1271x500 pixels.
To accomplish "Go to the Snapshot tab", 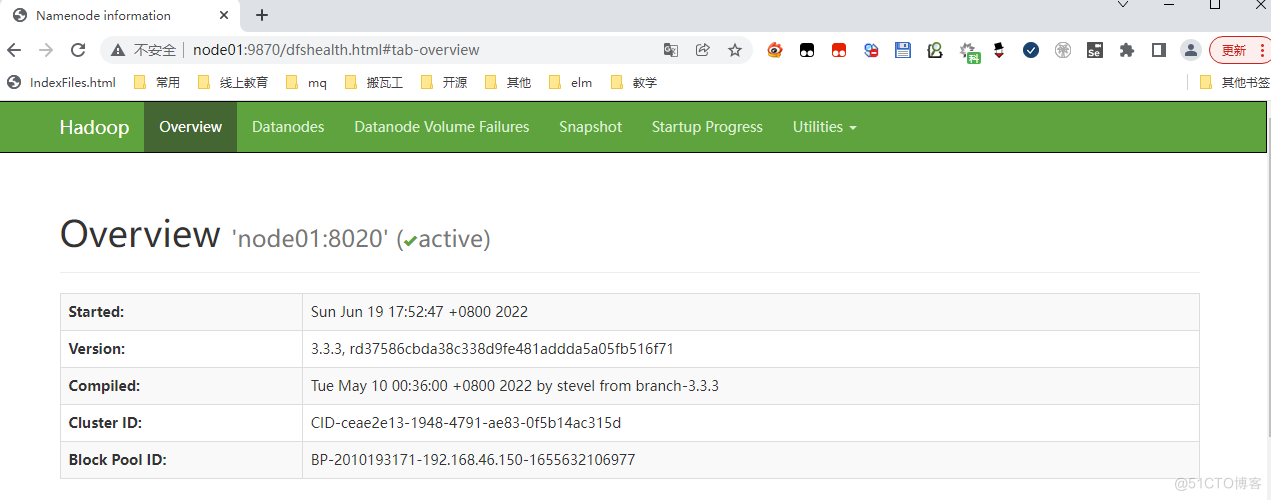I will [x=590, y=127].
